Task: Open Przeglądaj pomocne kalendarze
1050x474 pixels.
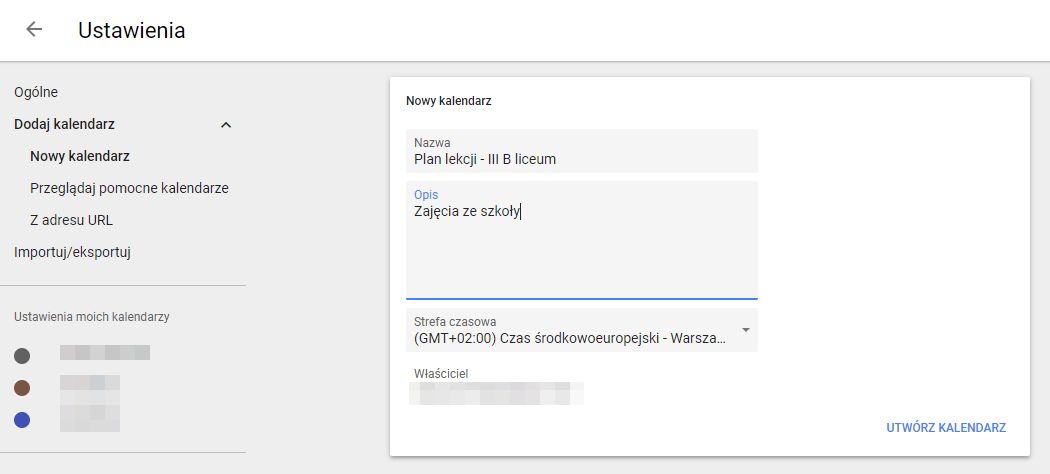Action: [129, 189]
